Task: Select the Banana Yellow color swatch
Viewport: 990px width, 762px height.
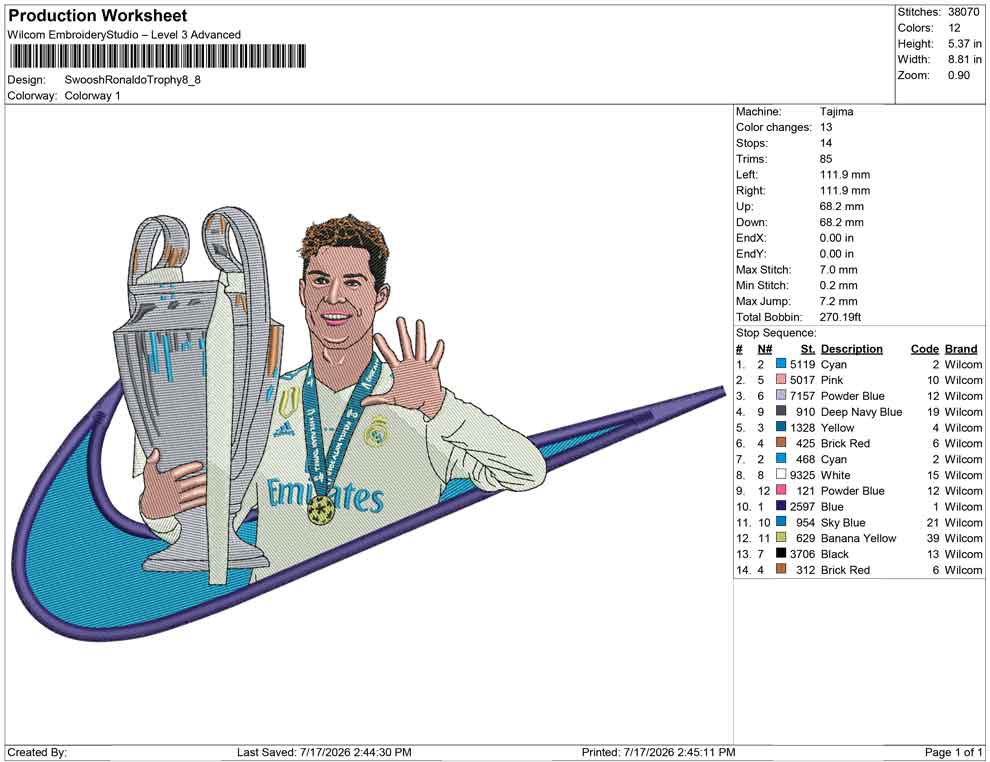Action: coord(781,537)
